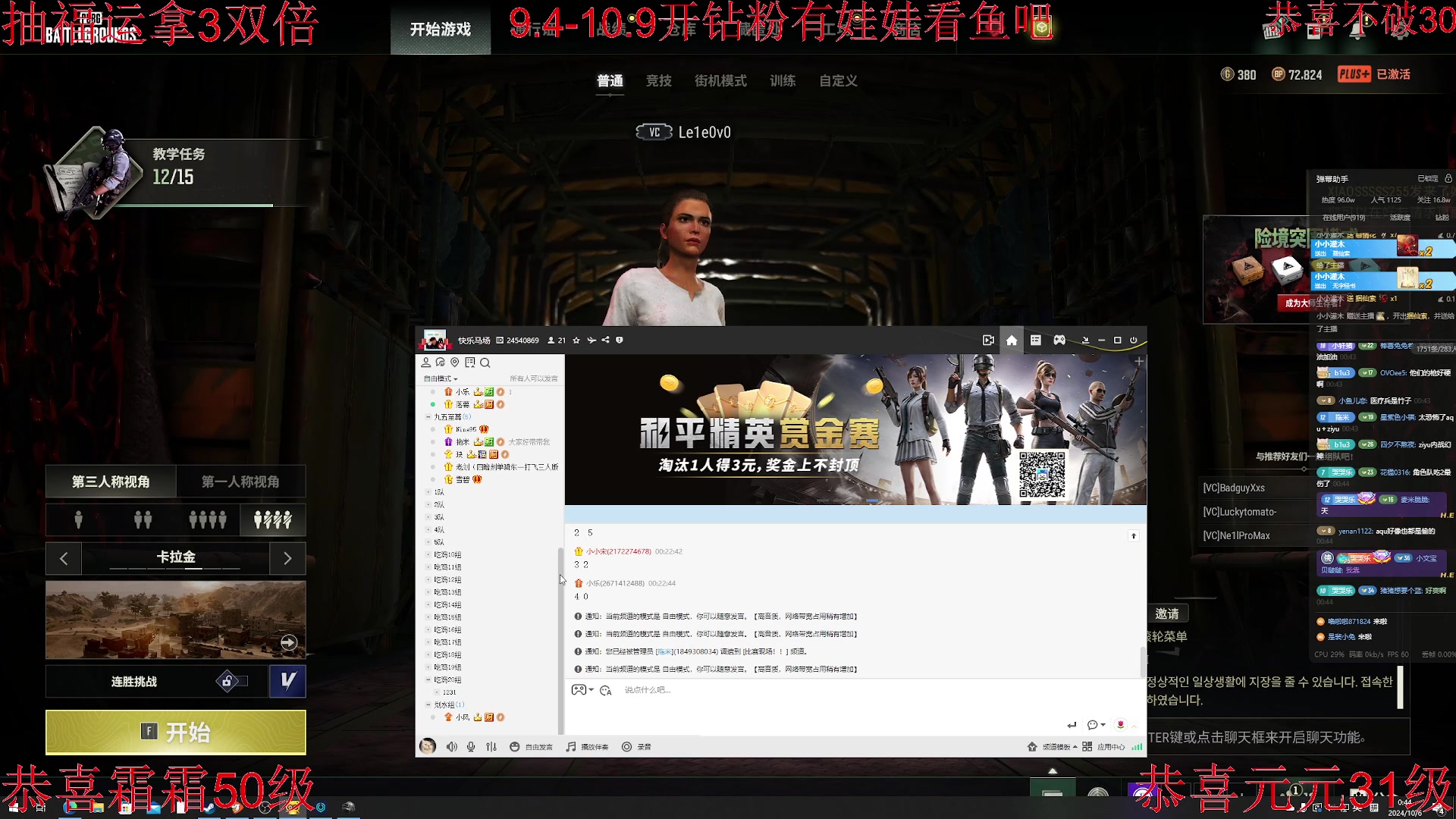Open the 应用中心 app center
Viewport: 1456px width, 819px height.
coord(1103,747)
